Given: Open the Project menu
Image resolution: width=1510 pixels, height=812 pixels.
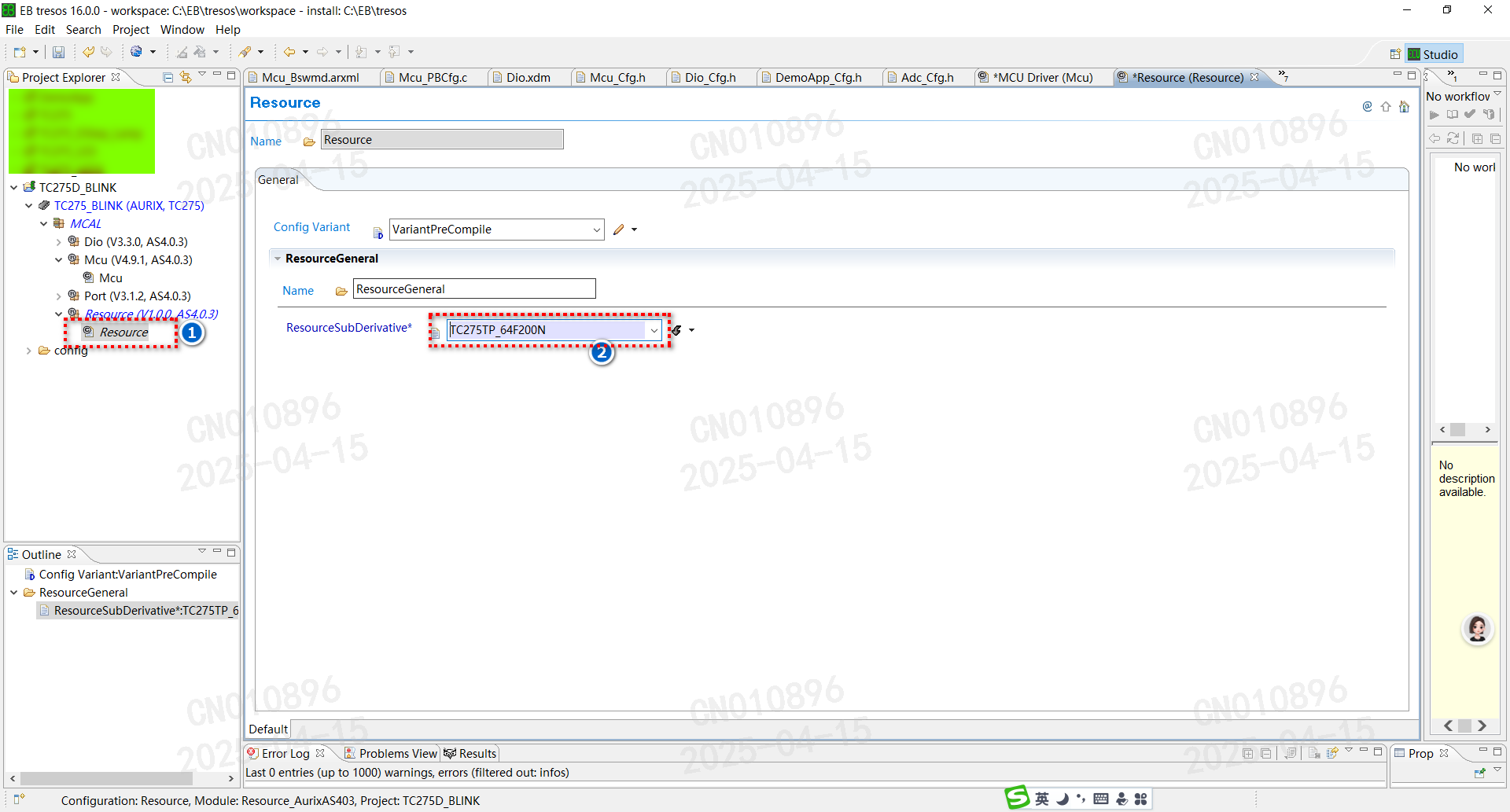Looking at the screenshot, I should pyautogui.click(x=131, y=29).
